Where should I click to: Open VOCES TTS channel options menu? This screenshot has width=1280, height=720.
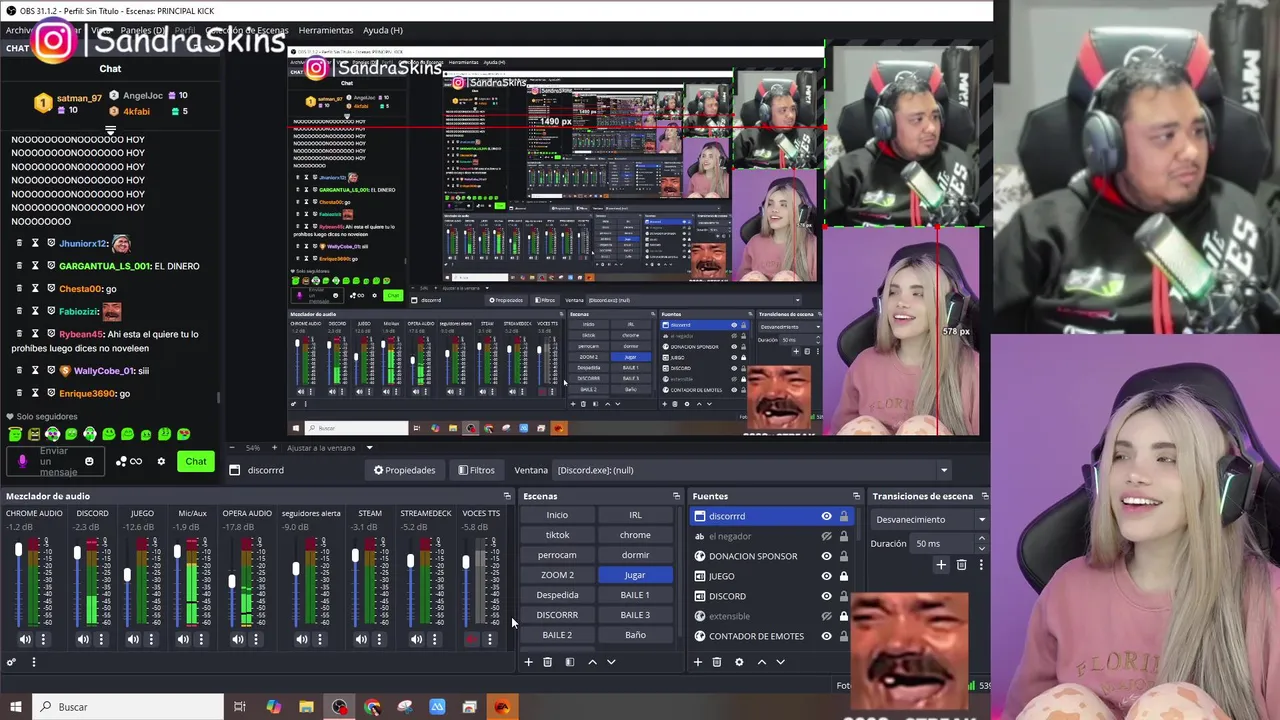(489, 639)
